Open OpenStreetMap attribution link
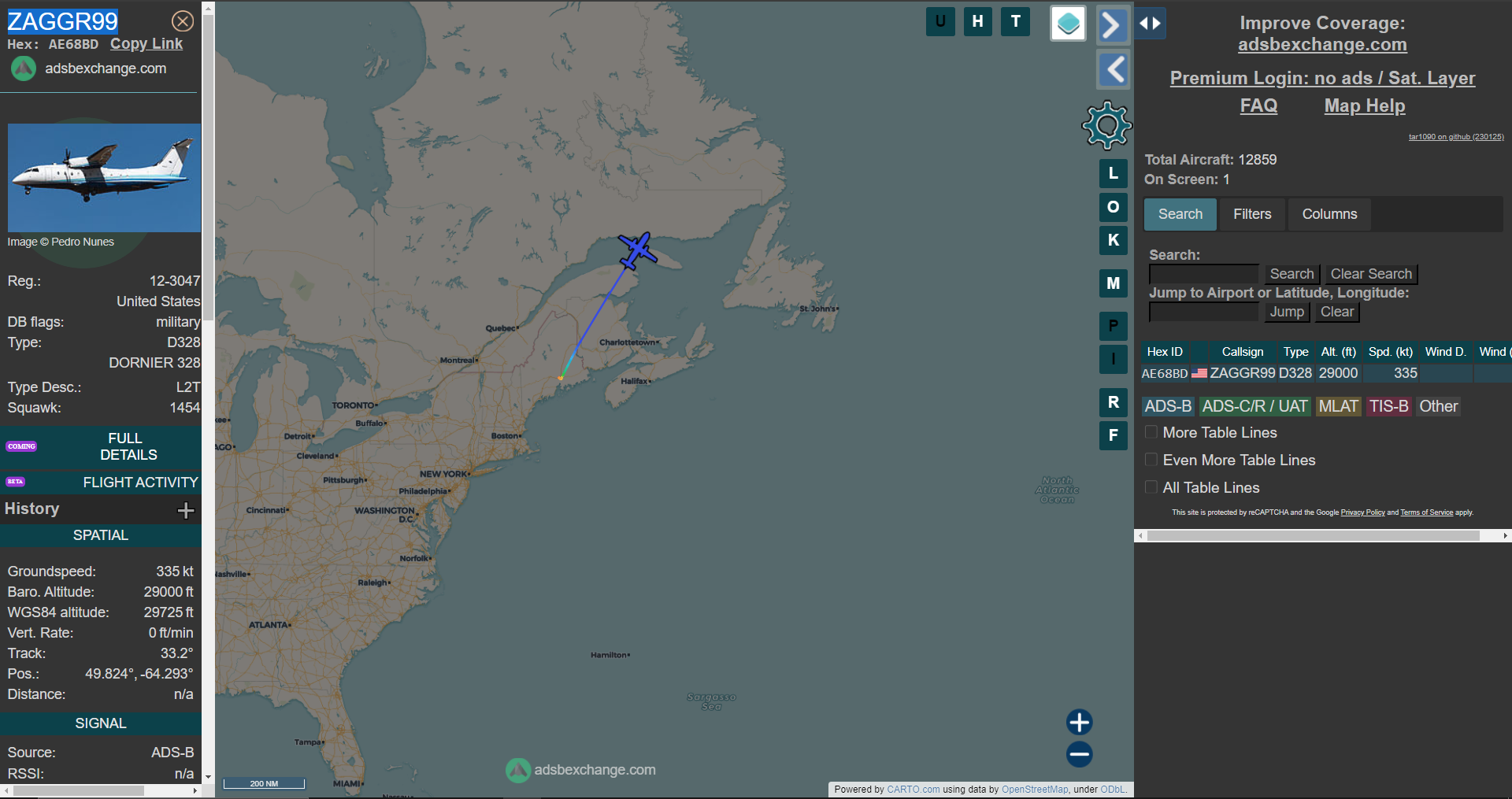The image size is (1512, 799). tap(1035, 790)
